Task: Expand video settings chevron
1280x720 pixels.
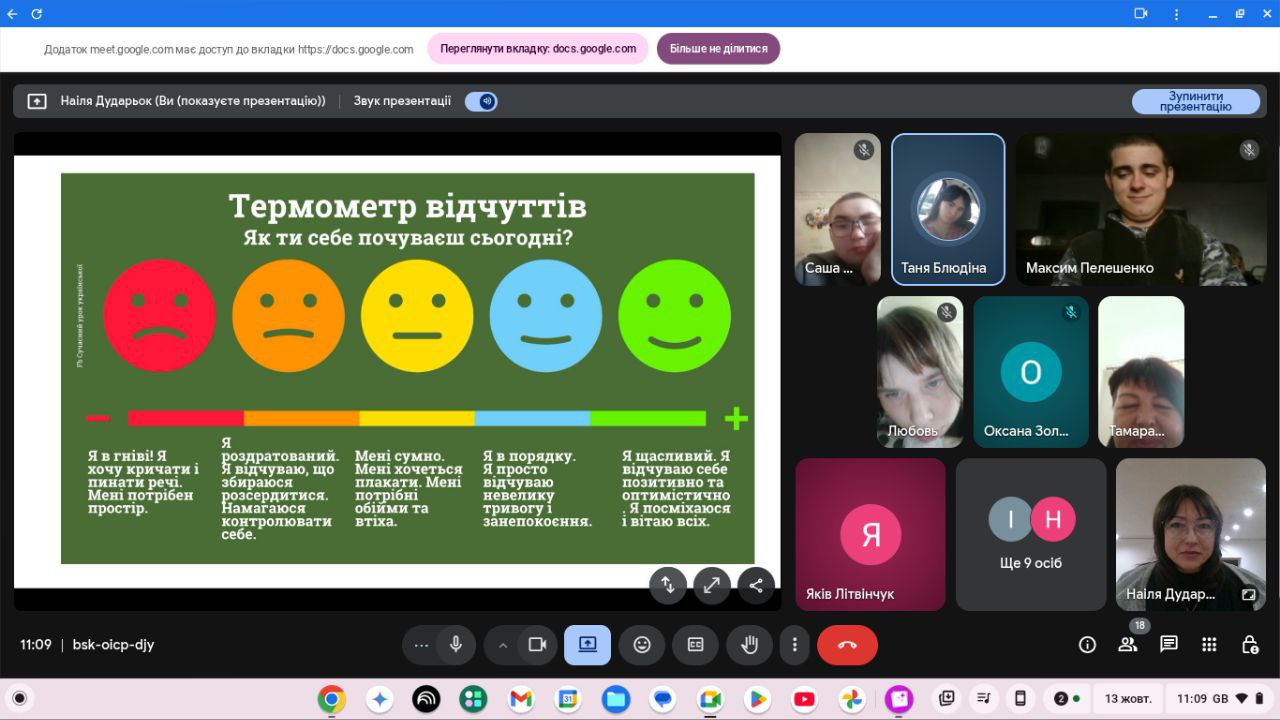Action: (503, 645)
